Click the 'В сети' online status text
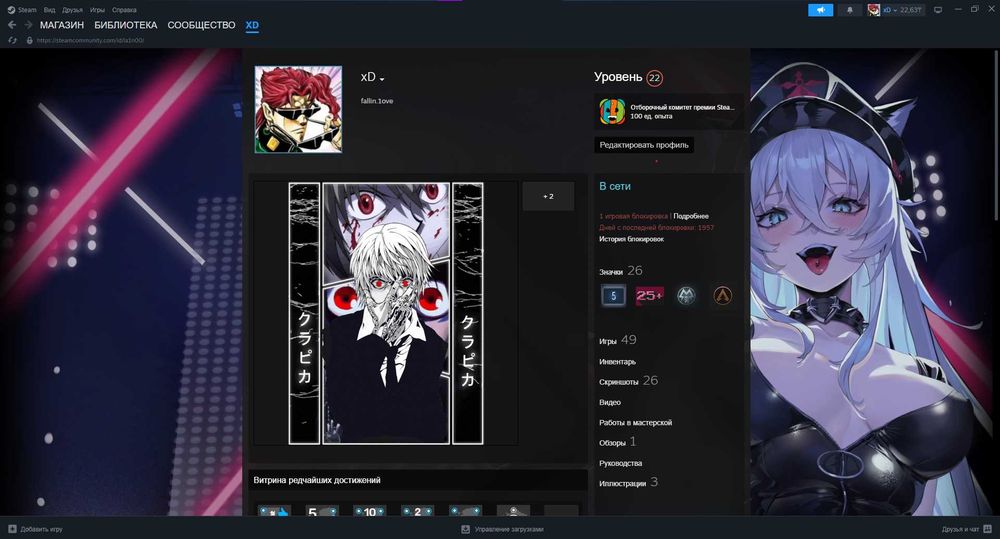1000x539 pixels. [x=615, y=186]
